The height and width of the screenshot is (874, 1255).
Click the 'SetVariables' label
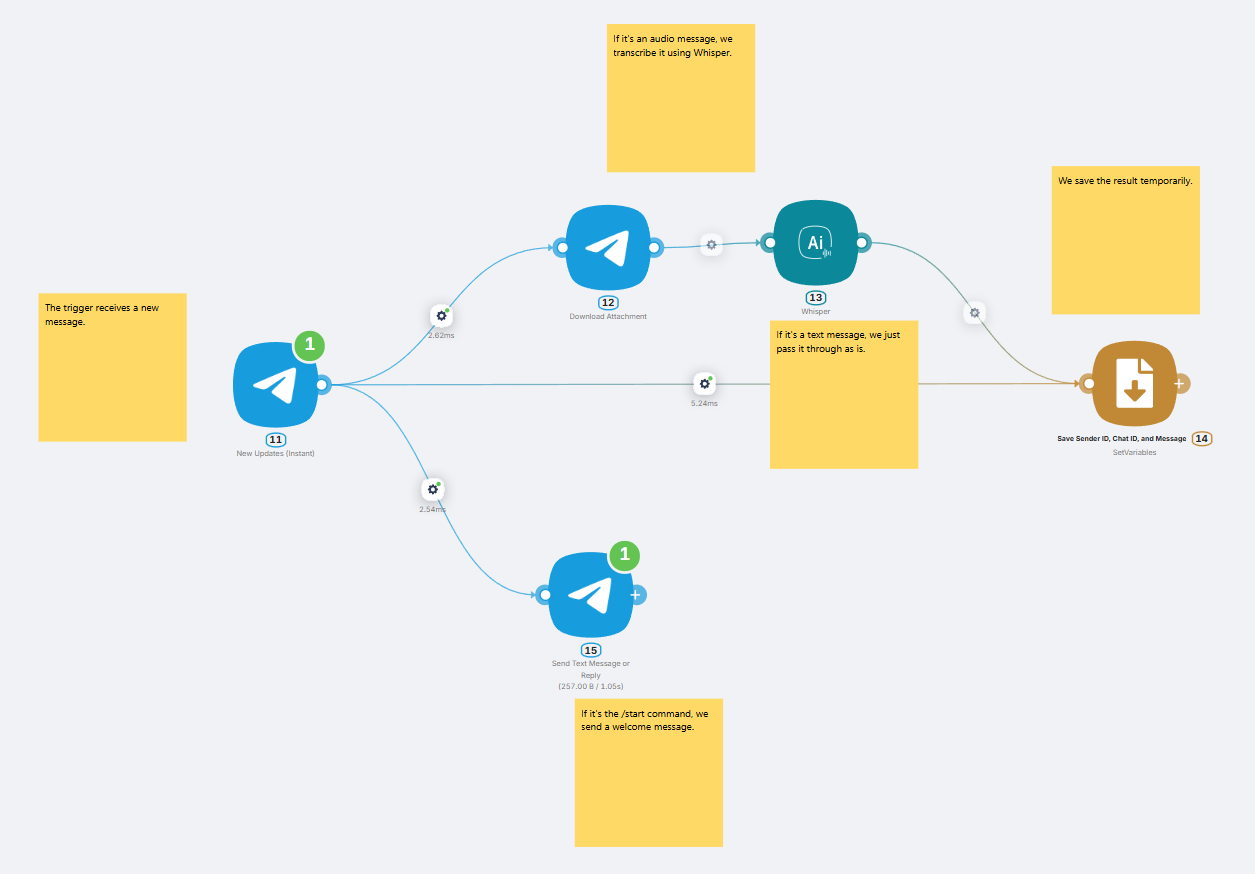click(x=1135, y=453)
